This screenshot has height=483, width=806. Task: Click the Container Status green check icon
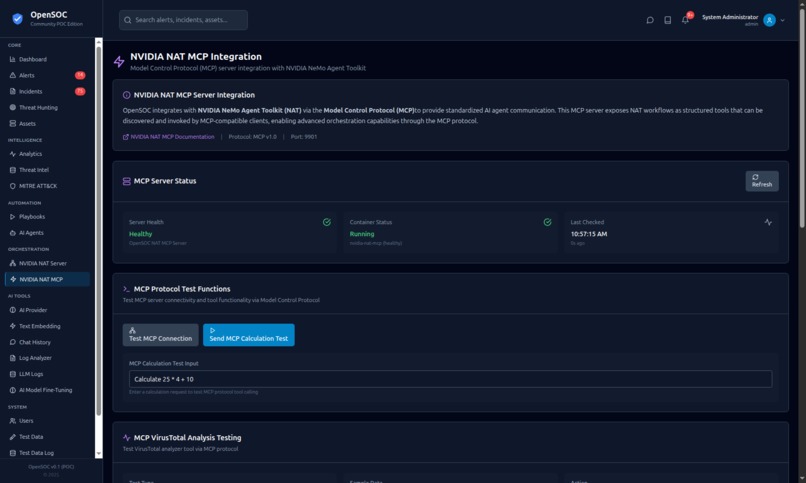547,222
